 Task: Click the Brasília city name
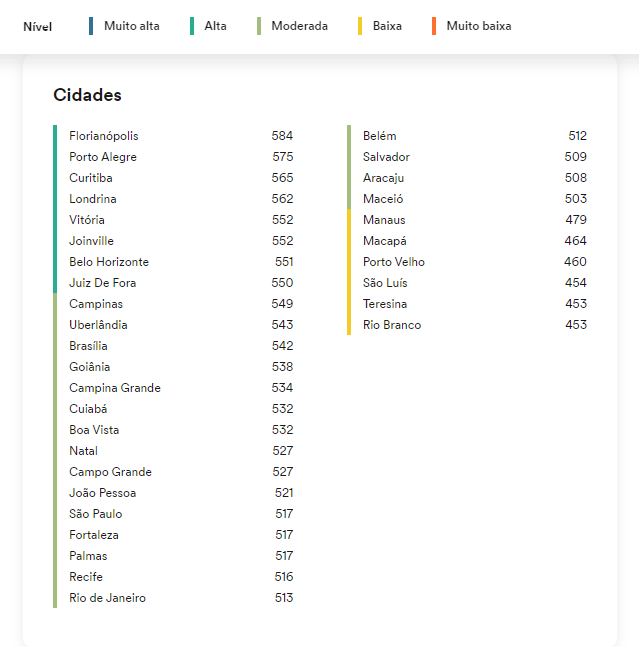[88, 346]
